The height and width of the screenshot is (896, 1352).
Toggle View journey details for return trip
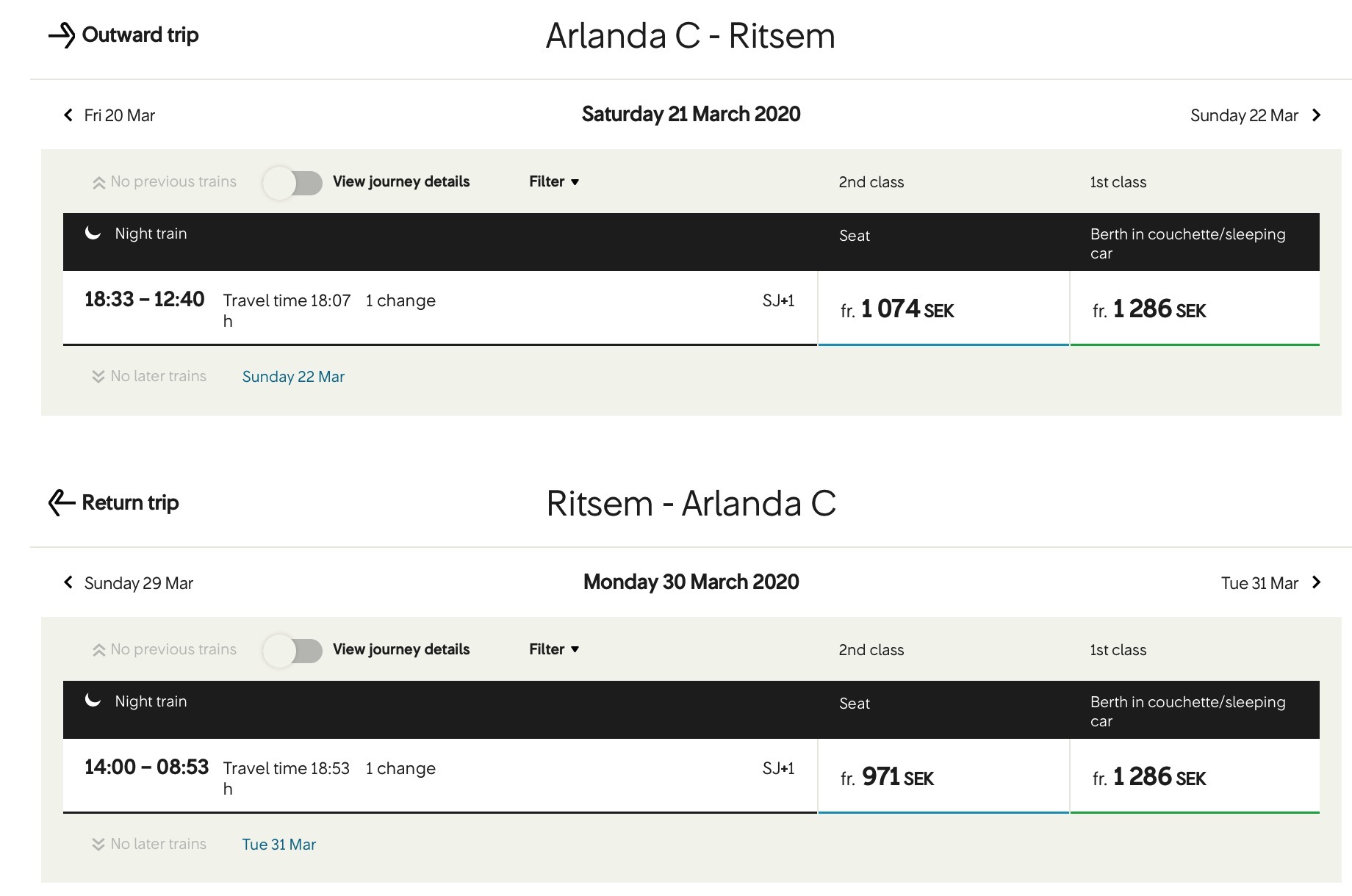pos(292,651)
